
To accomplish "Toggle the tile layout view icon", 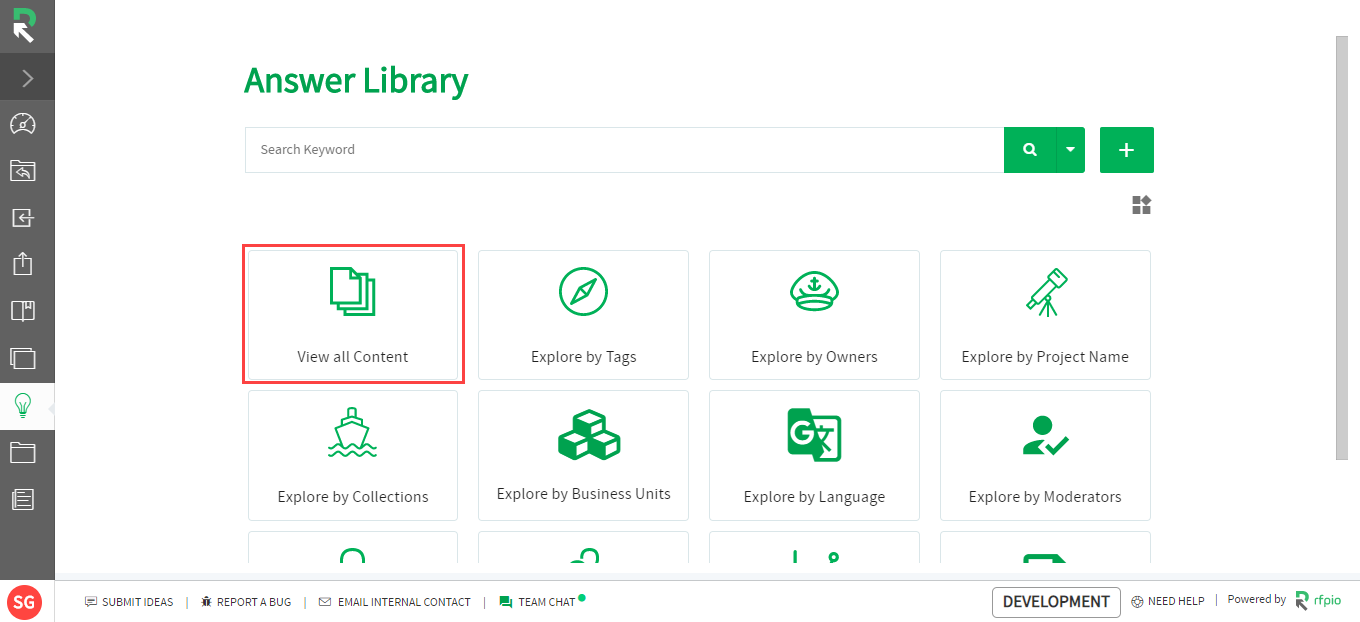I will (x=1141, y=205).
